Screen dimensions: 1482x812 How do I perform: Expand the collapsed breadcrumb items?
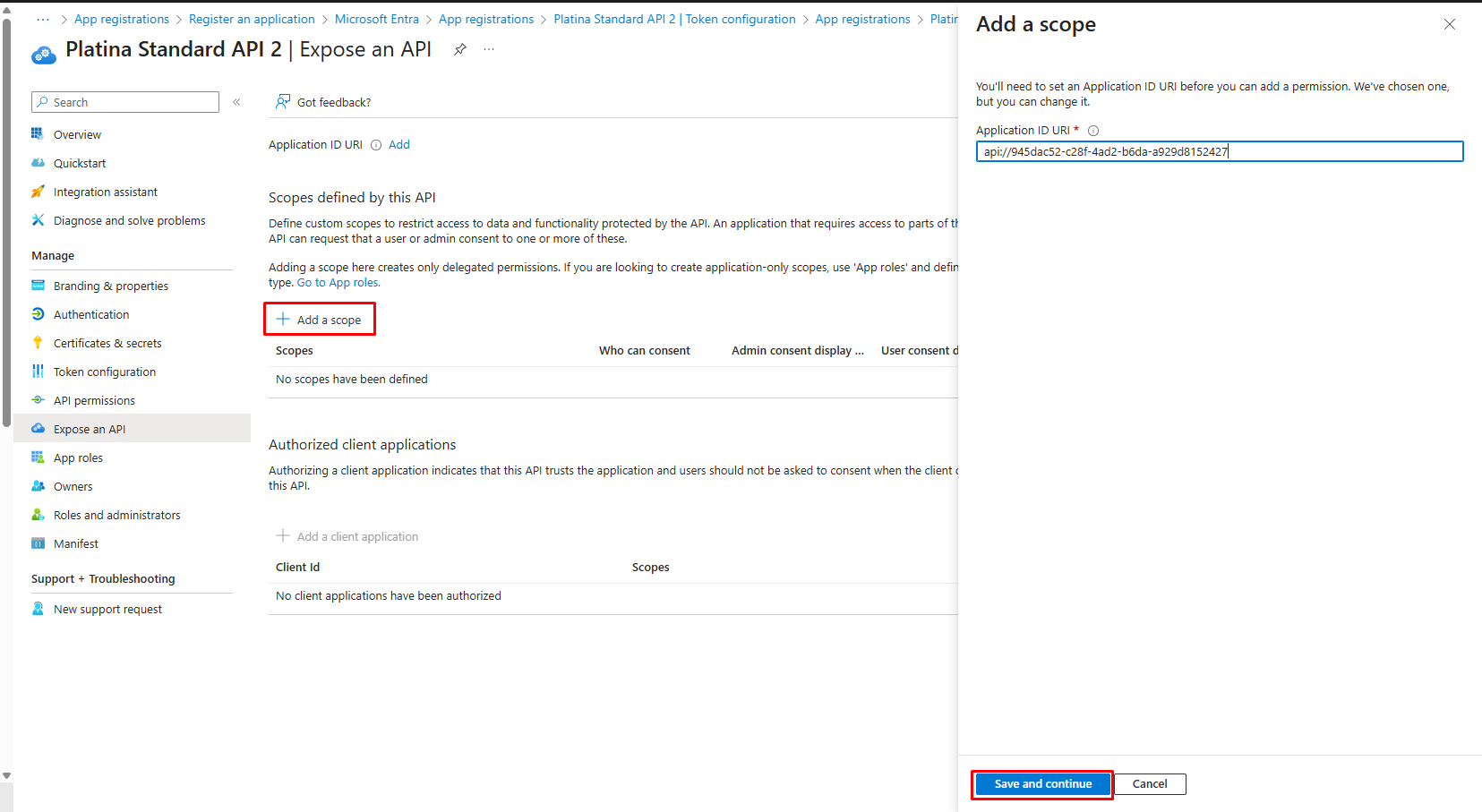[x=42, y=18]
